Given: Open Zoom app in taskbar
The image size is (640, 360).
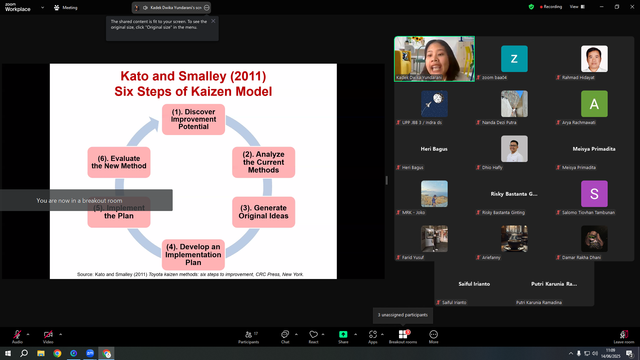Looking at the screenshot, I should 90,353.
